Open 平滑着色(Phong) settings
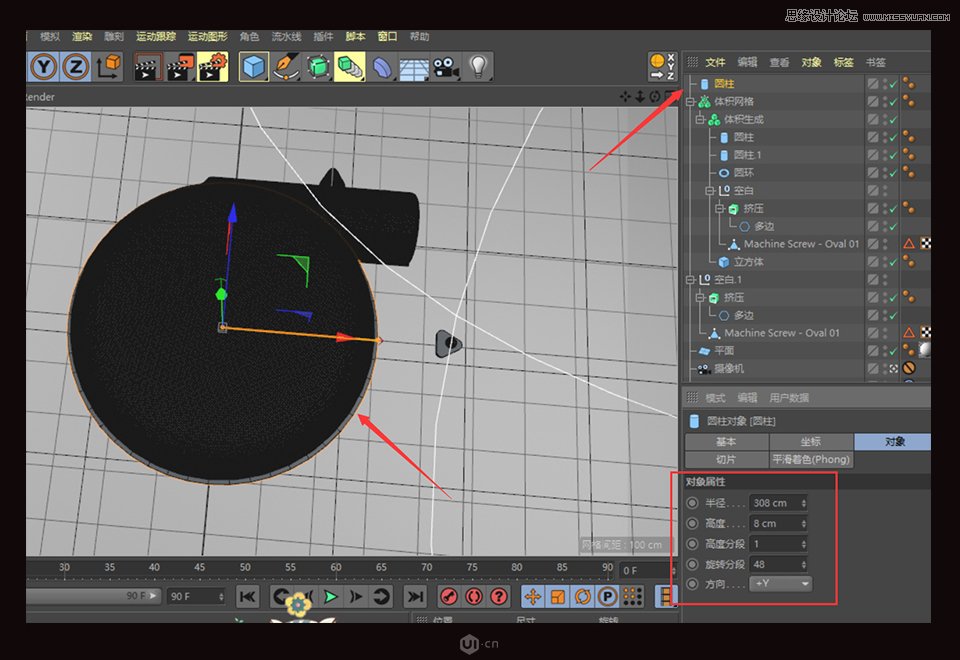This screenshot has width=960, height=660. coord(810,458)
